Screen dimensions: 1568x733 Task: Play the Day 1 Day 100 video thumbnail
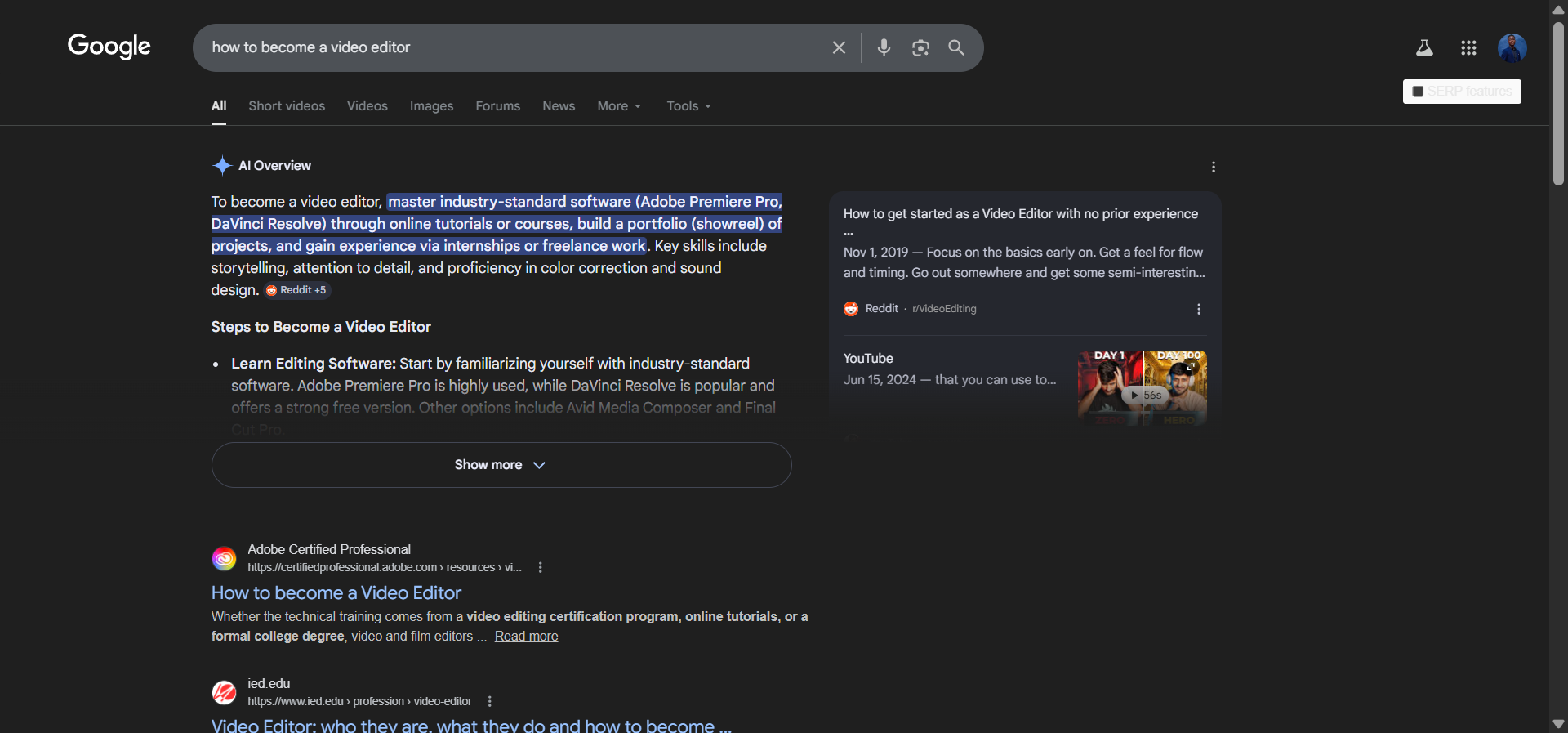click(1142, 388)
